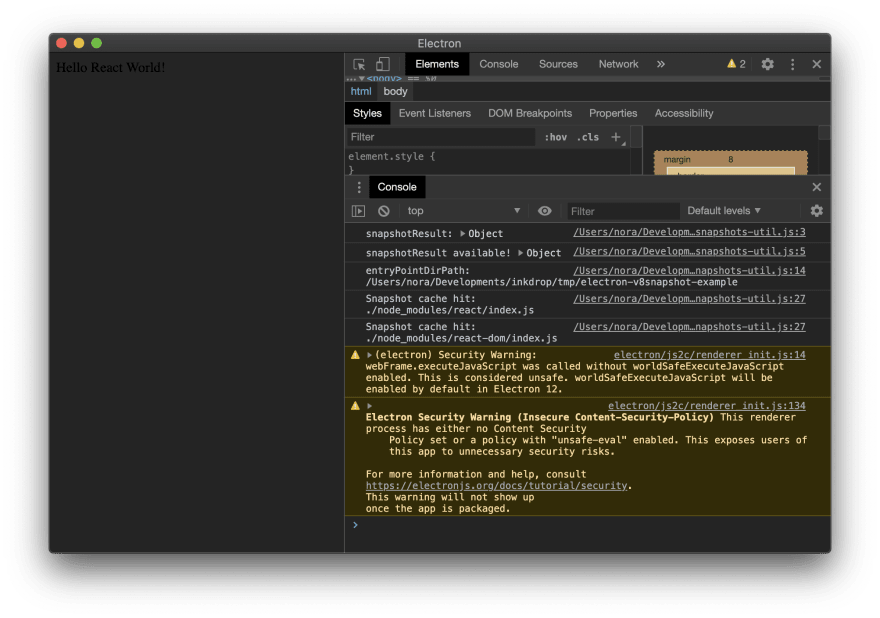
Task: Open the top execution context dropdown
Action: pyautogui.click(x=464, y=211)
